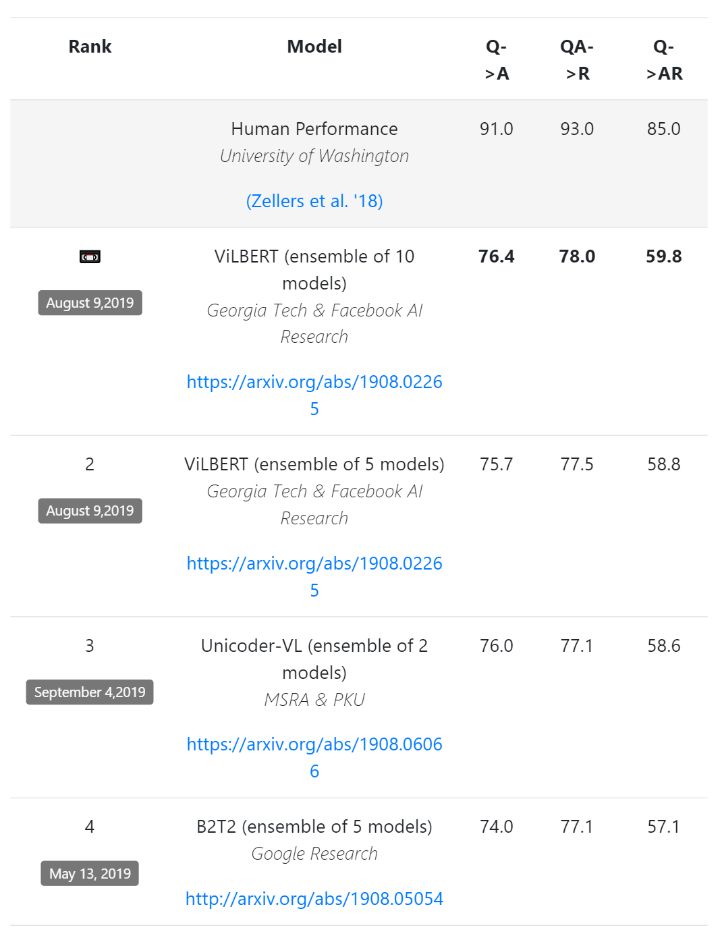
Task: Select the Q->A column header
Action: (496, 60)
